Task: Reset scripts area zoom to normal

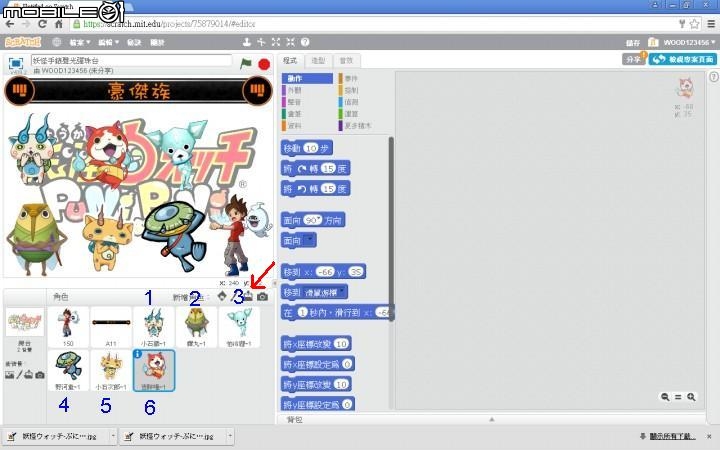Action: [678, 397]
